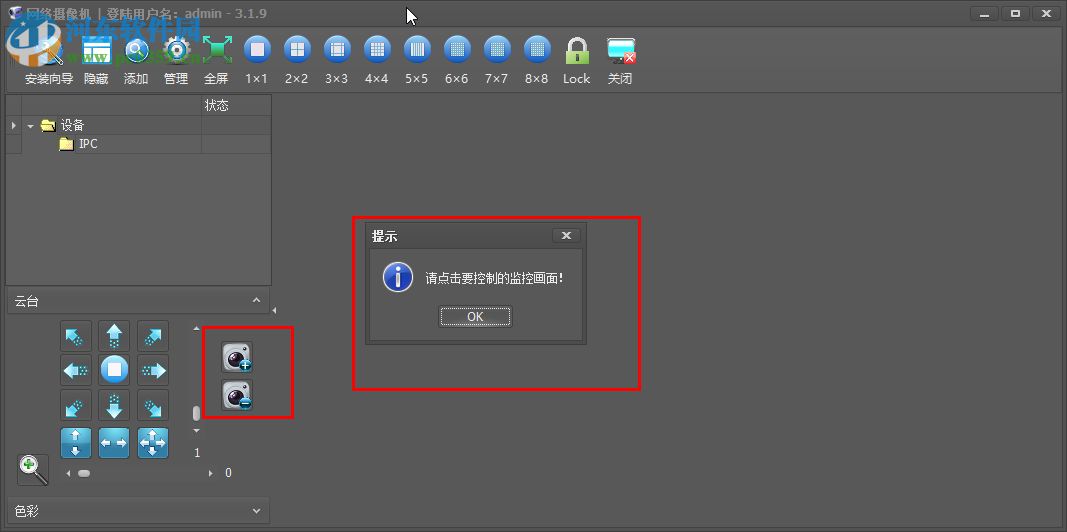Click the horizontal slider thumb
The height and width of the screenshot is (532, 1067).
tap(84, 473)
